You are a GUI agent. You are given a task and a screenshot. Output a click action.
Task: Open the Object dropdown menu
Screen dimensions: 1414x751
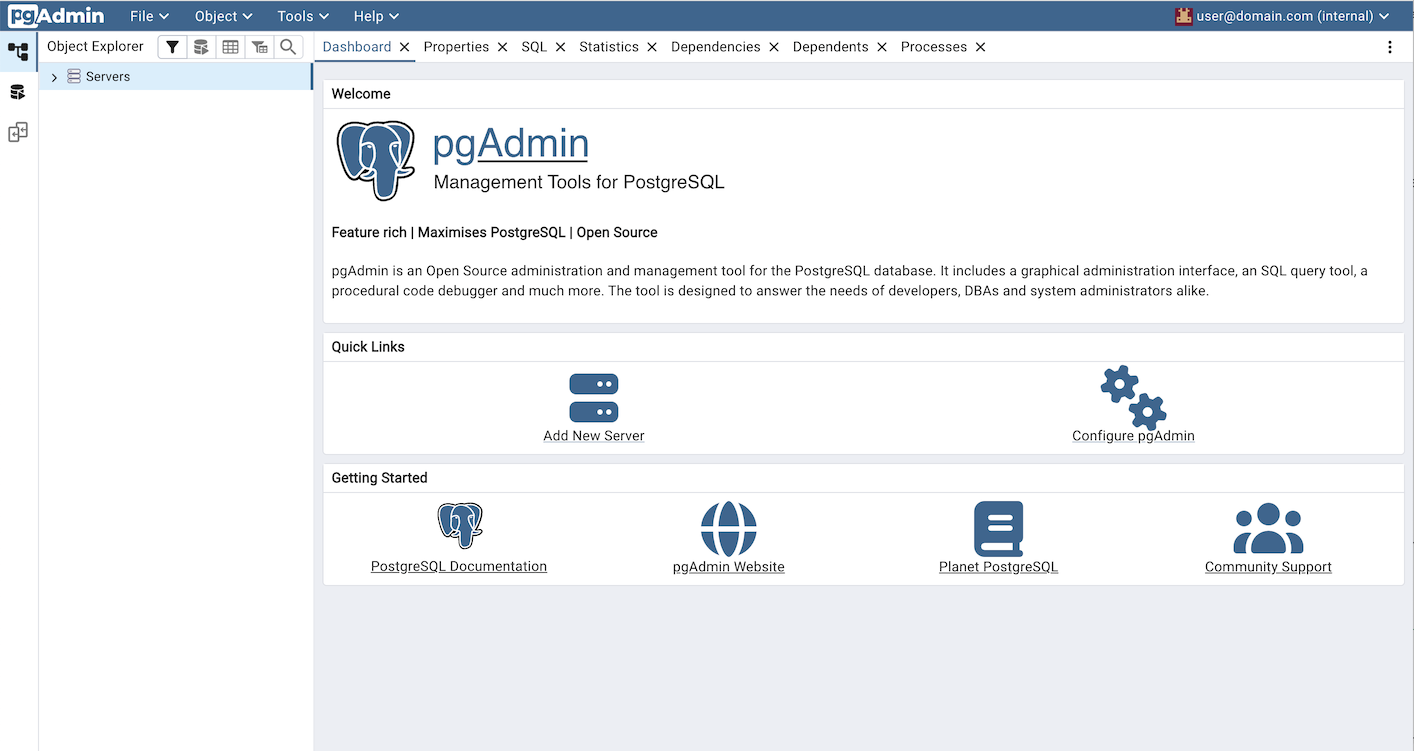(223, 16)
